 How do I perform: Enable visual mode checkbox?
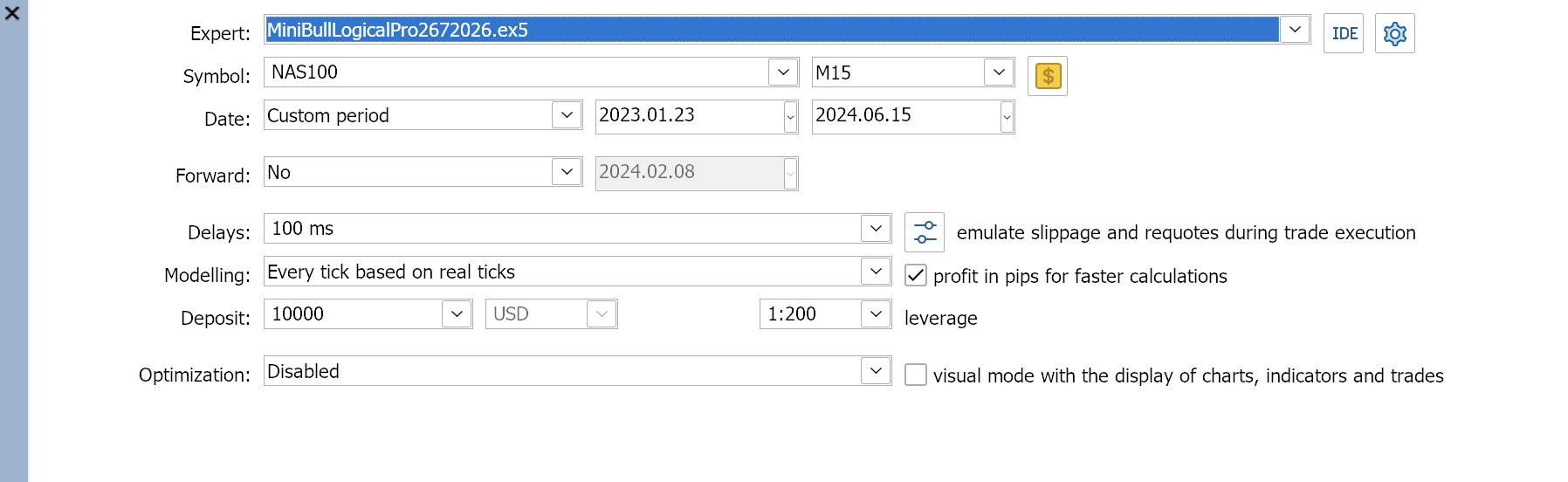tap(915, 375)
